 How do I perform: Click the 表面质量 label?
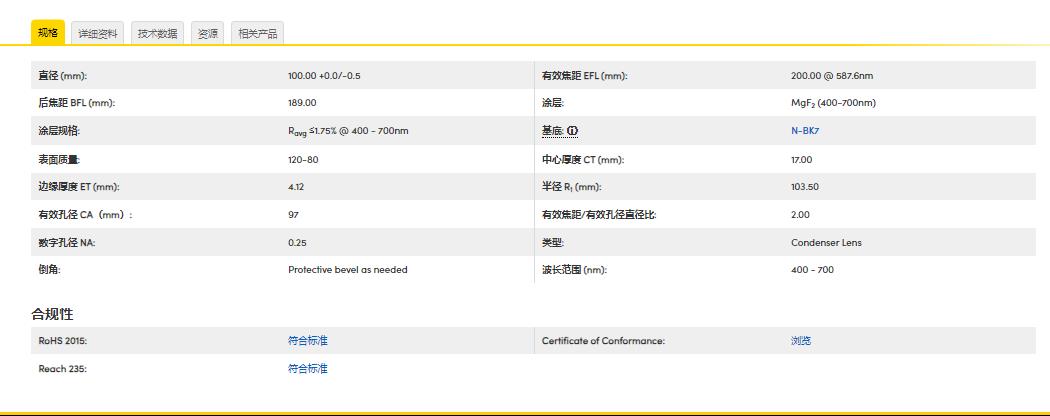tap(60, 159)
